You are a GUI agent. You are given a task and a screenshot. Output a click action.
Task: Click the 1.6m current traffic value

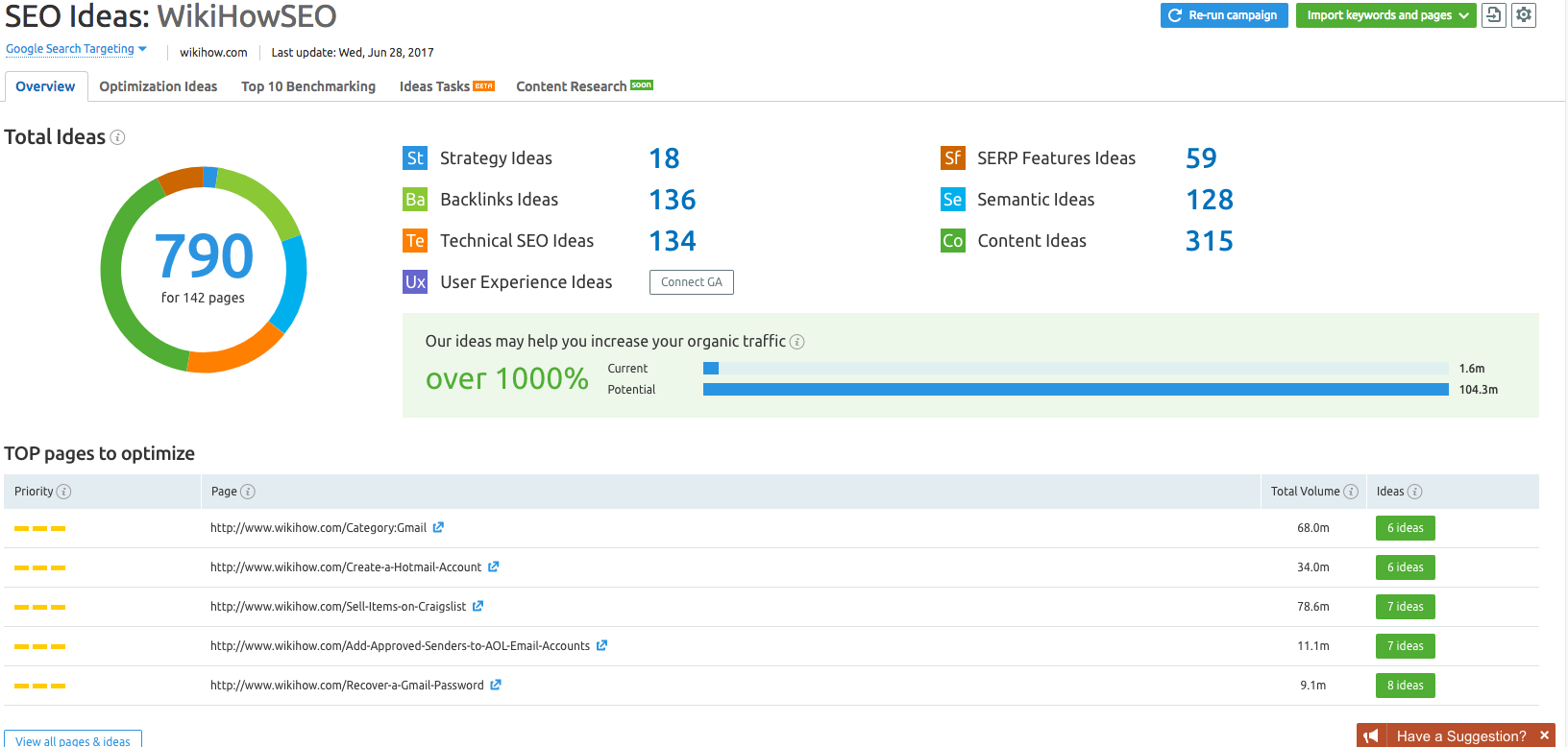coord(1472,369)
